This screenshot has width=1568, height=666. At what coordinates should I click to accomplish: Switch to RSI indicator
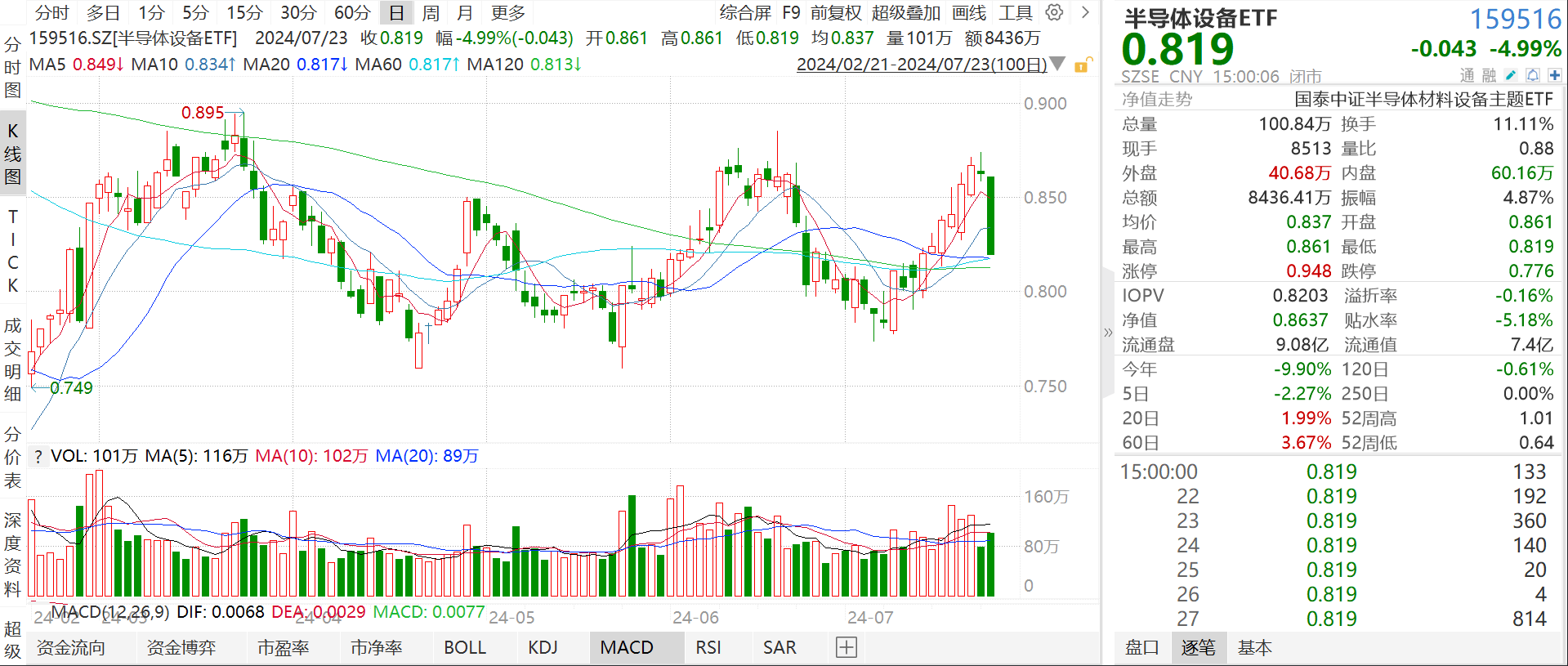[x=708, y=648]
